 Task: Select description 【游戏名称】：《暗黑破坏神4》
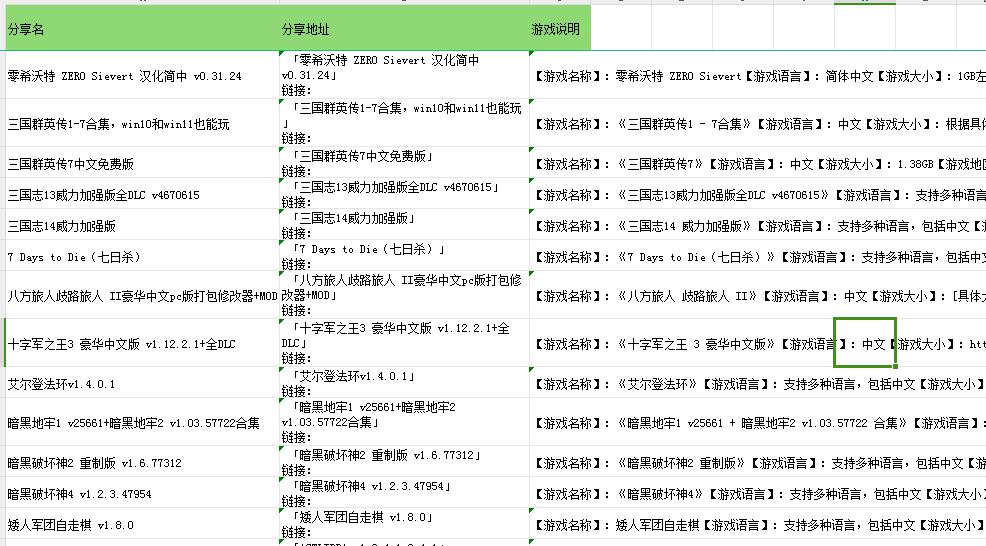(x=758, y=493)
